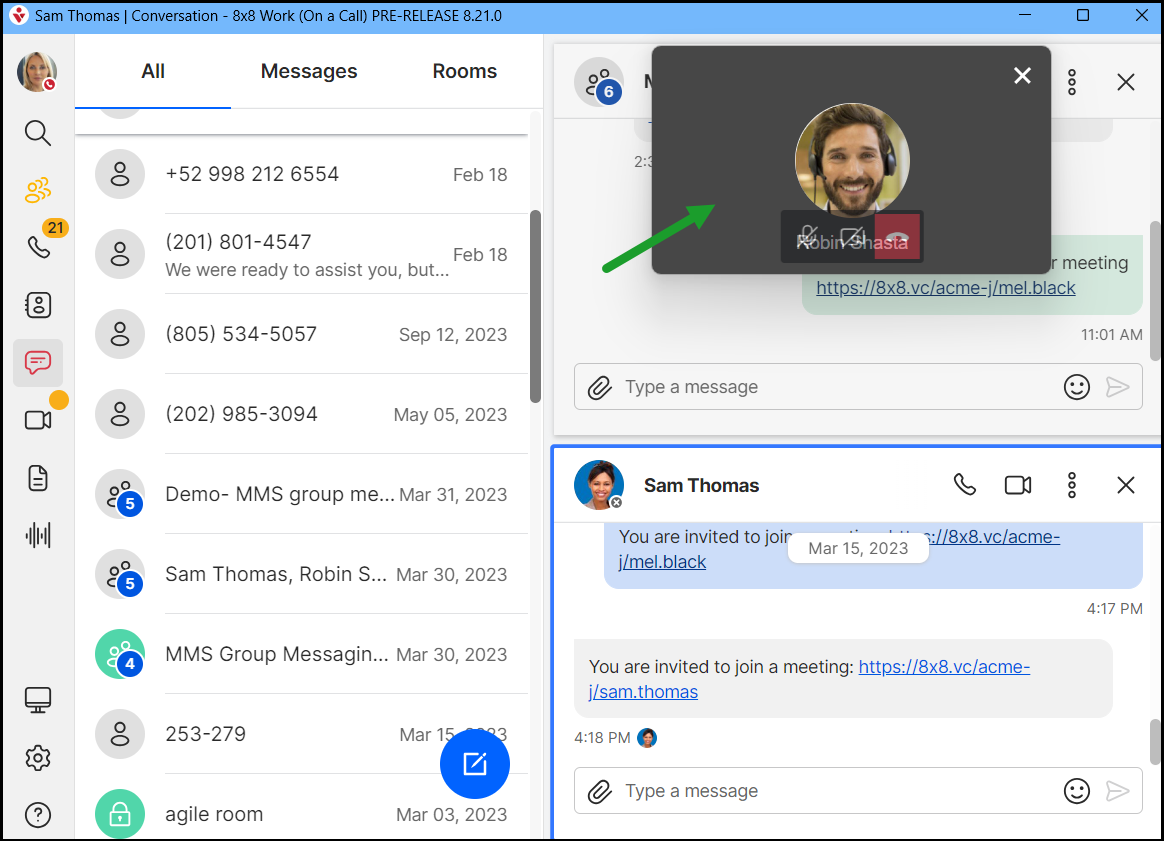Toggle camera in the Robin Shasta call
The image size is (1164, 841).
[x=852, y=236]
